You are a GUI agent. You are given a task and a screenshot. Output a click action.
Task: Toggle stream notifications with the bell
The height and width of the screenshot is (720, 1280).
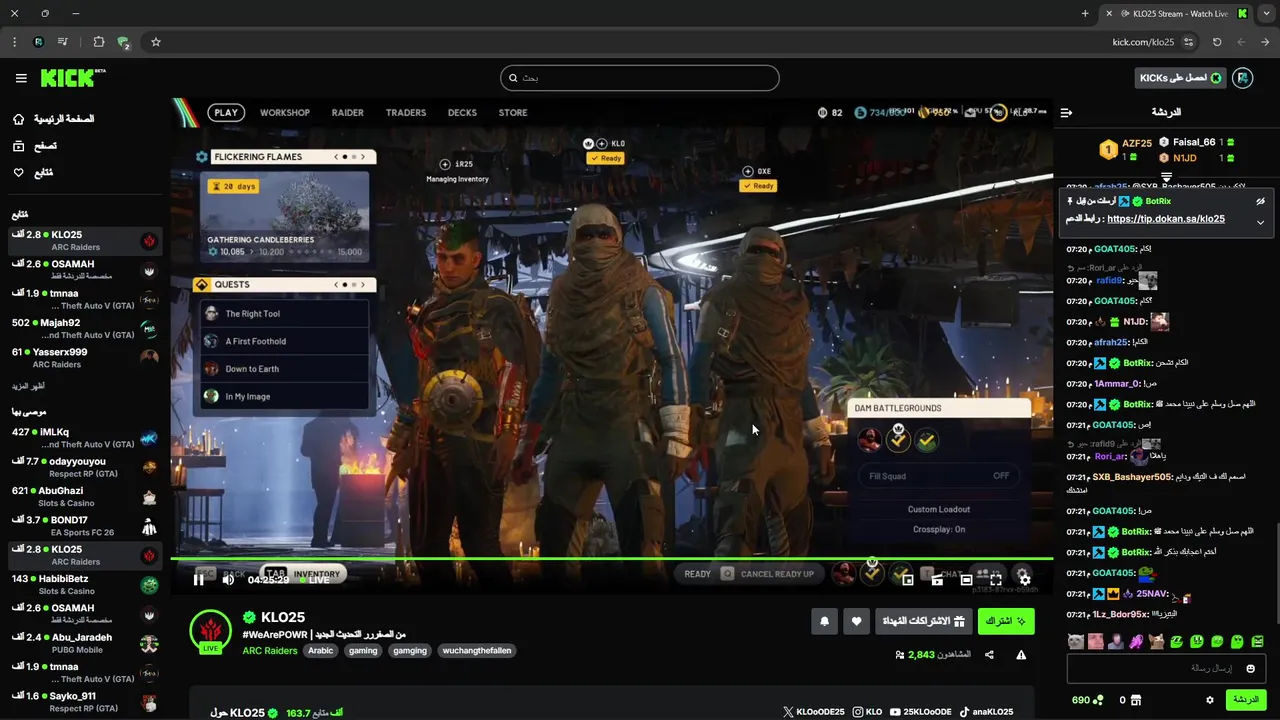point(824,621)
